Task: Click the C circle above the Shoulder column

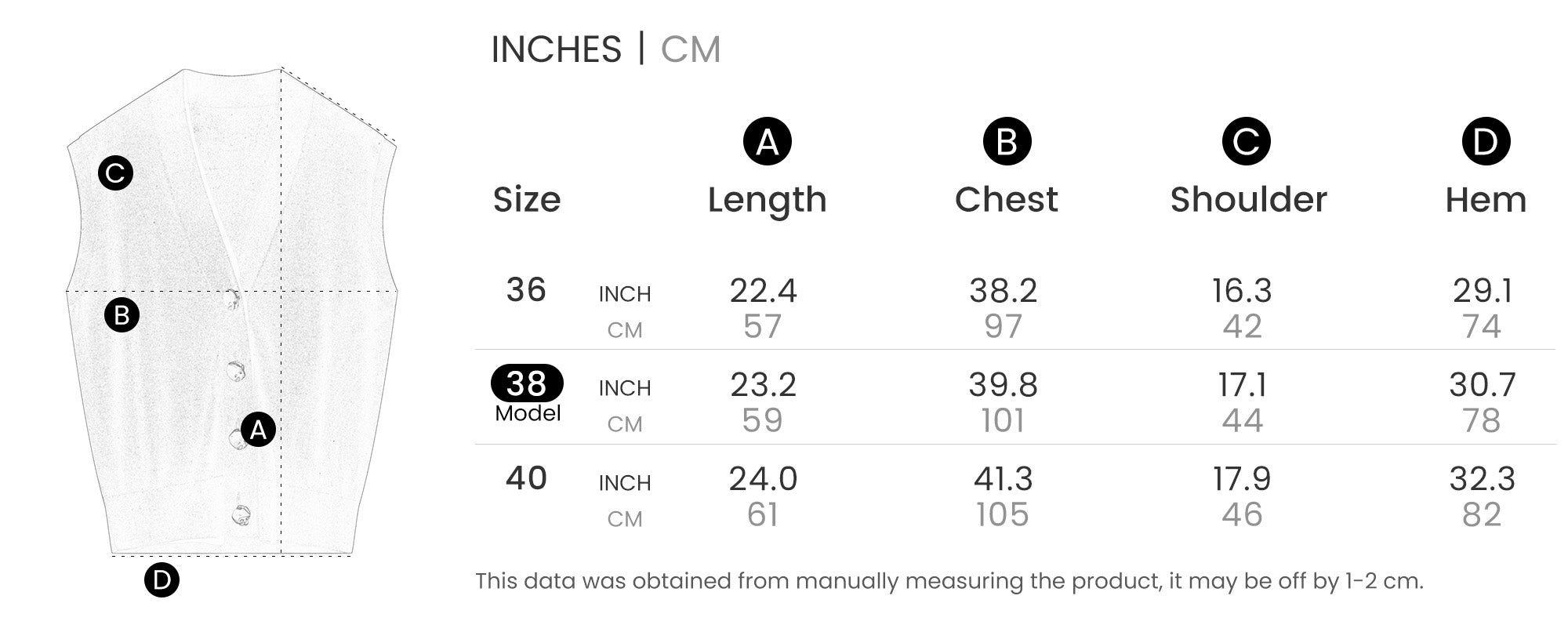Action: tap(1246, 142)
